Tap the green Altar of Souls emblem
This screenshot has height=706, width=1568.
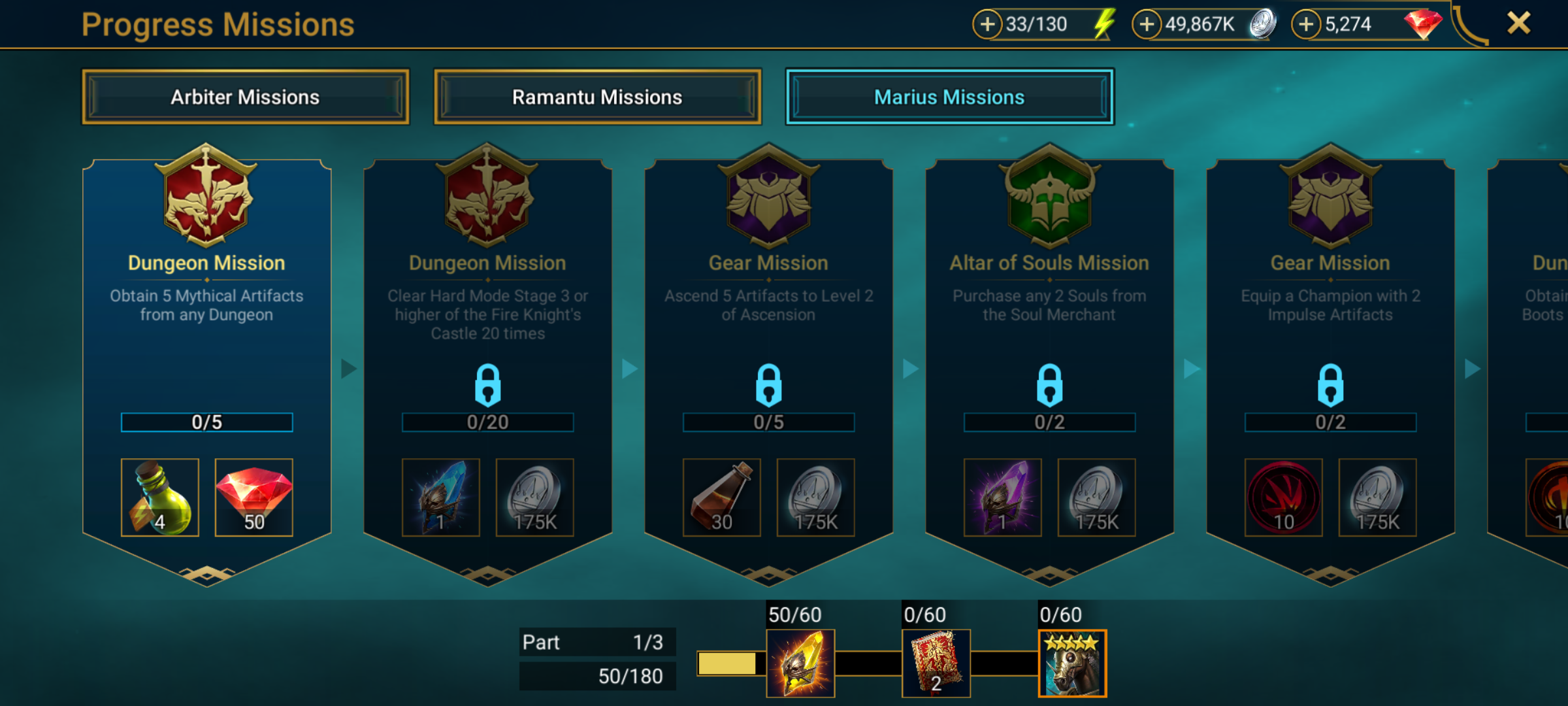point(1049,194)
